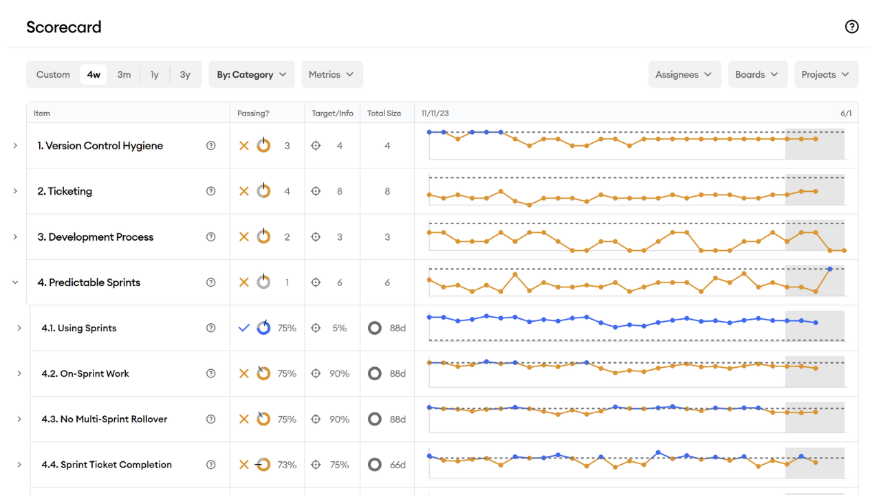Screen dimensions: 870x495
Task: Expand the 4.2 On-Sprint Work row
Action: [x=19, y=374]
